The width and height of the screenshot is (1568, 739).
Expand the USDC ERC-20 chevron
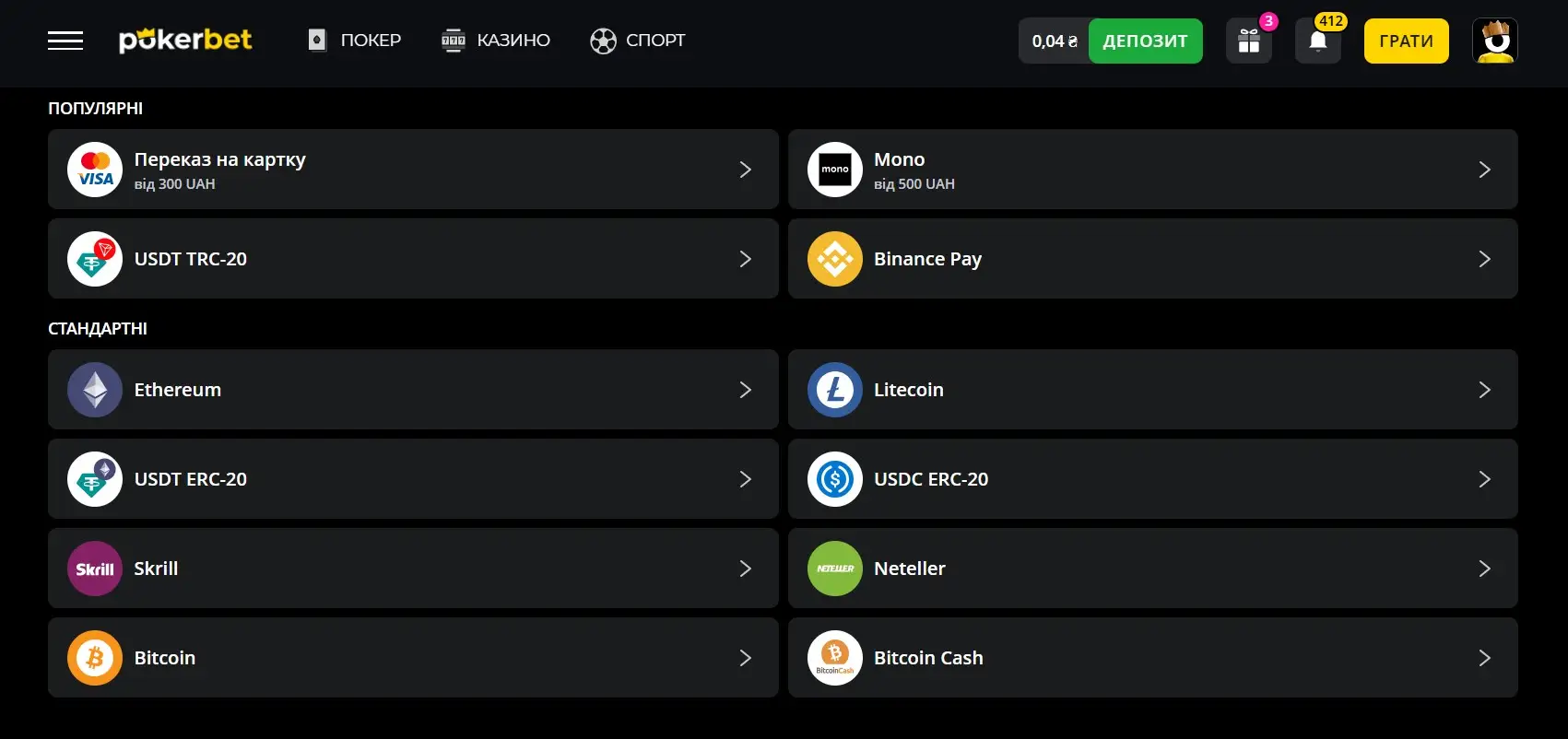pyautogui.click(x=1485, y=479)
